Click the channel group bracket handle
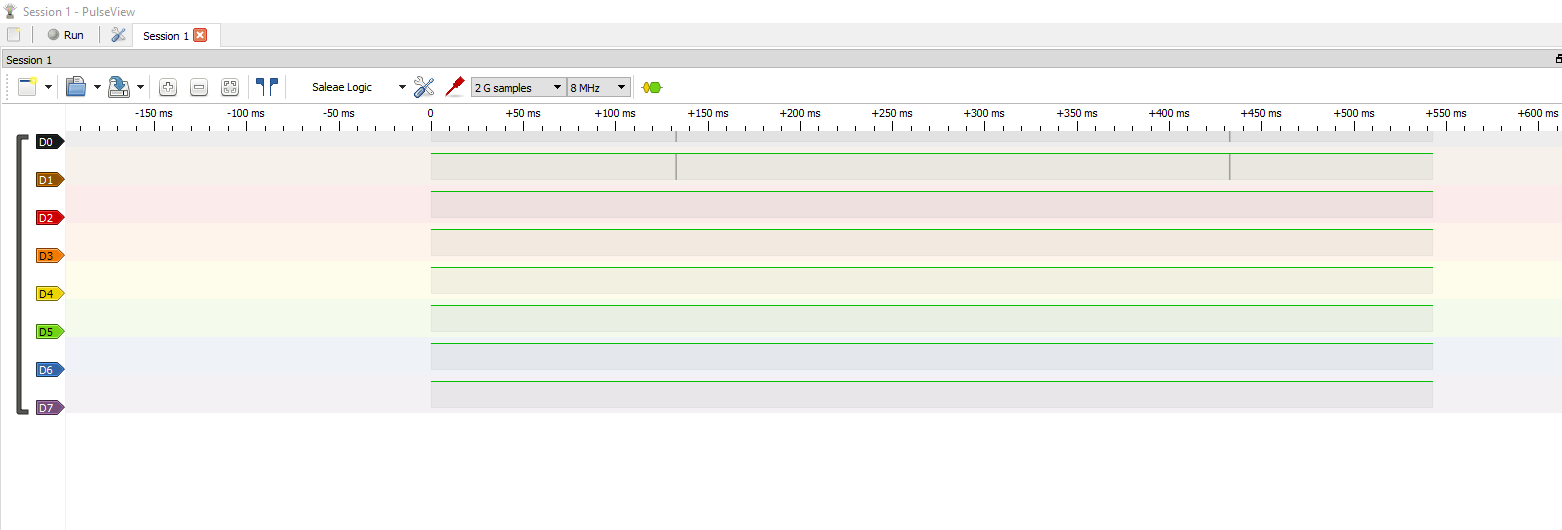 (x=20, y=274)
